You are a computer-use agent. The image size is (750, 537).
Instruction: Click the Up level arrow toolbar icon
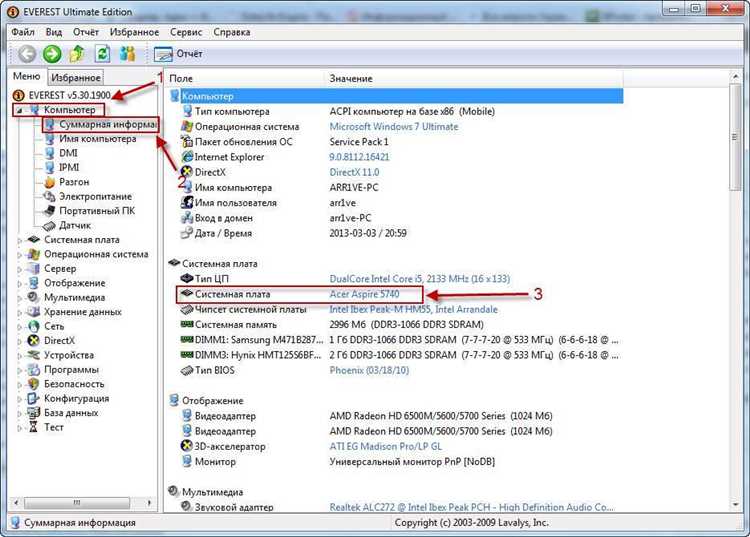click(x=77, y=54)
